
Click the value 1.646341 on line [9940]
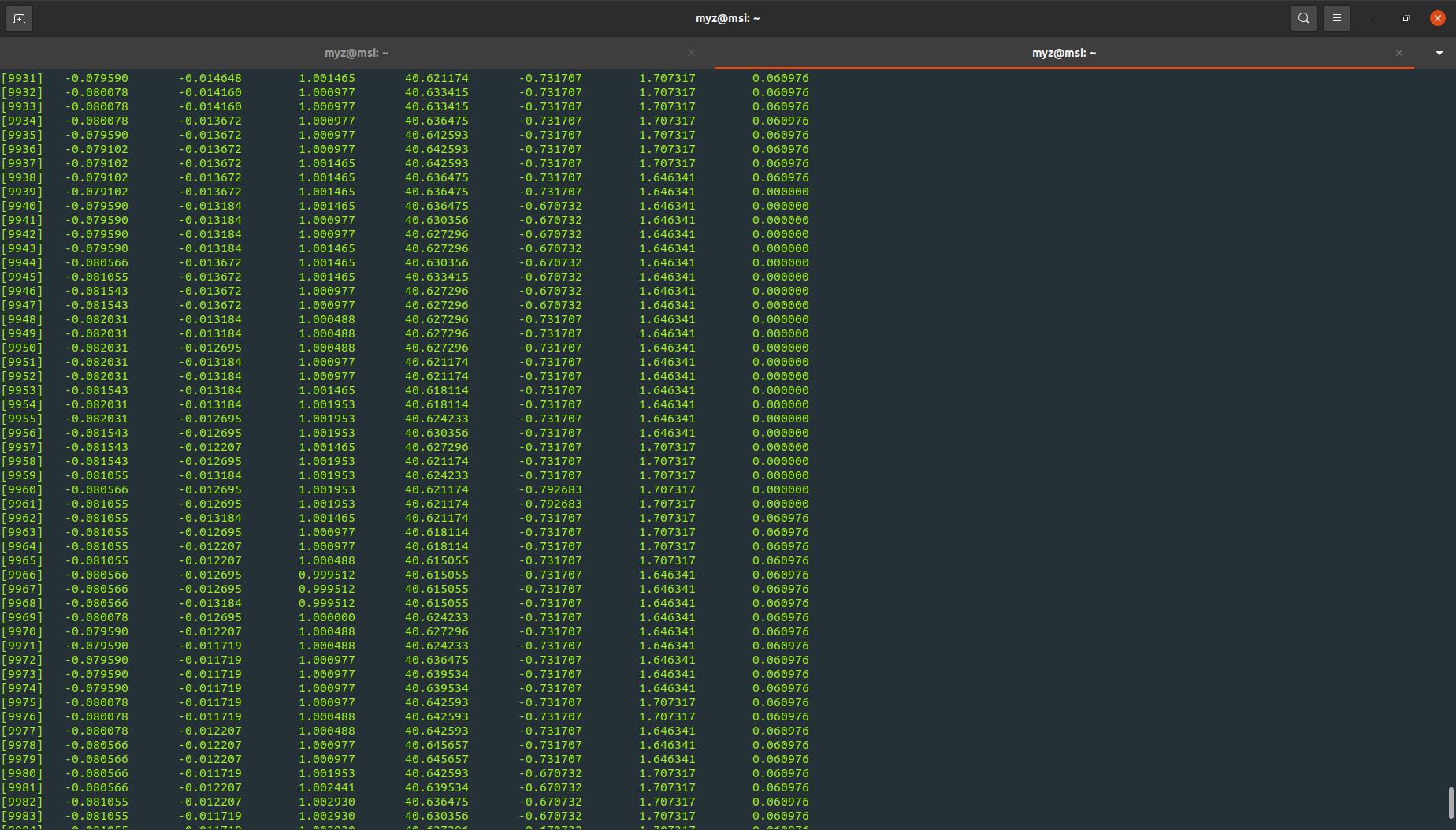pyautogui.click(x=667, y=206)
